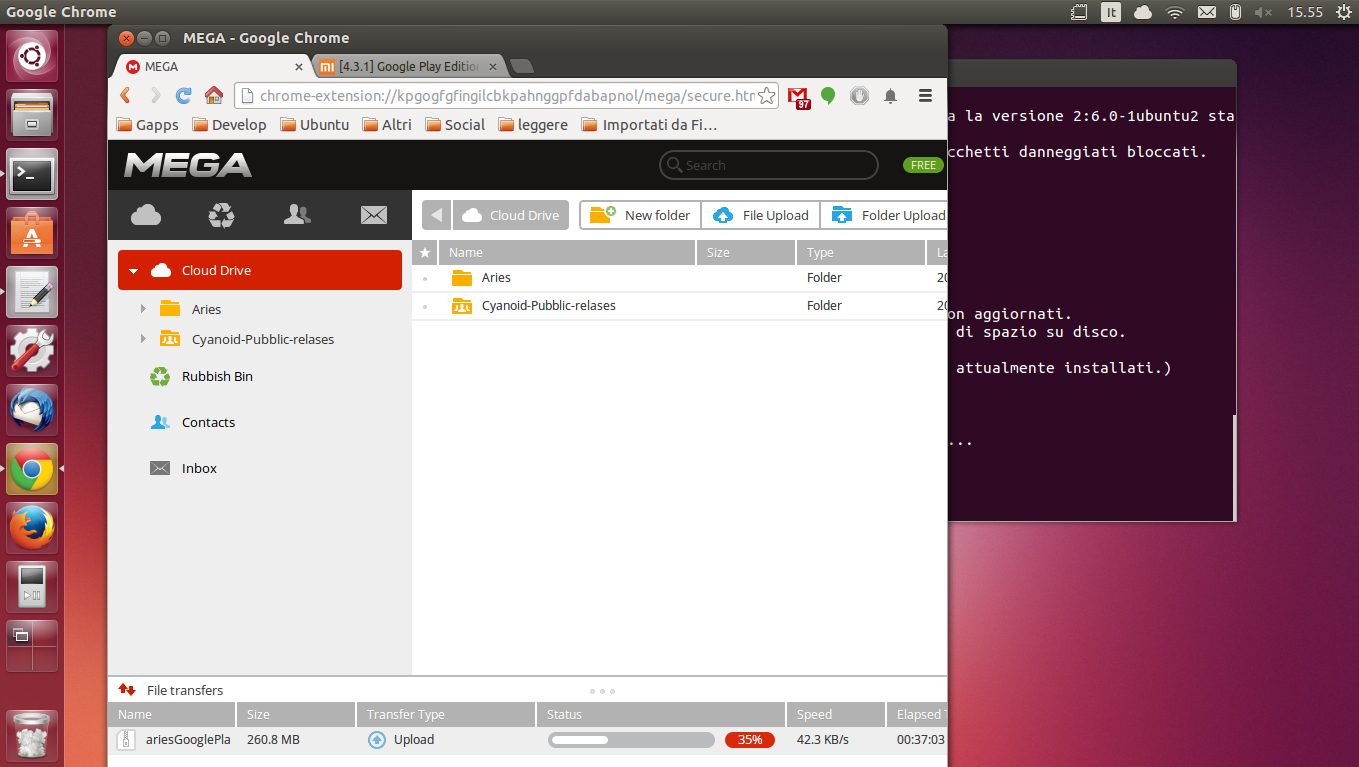The height and width of the screenshot is (767, 1359).
Task: Open the text editor from launcher
Action: (33, 292)
